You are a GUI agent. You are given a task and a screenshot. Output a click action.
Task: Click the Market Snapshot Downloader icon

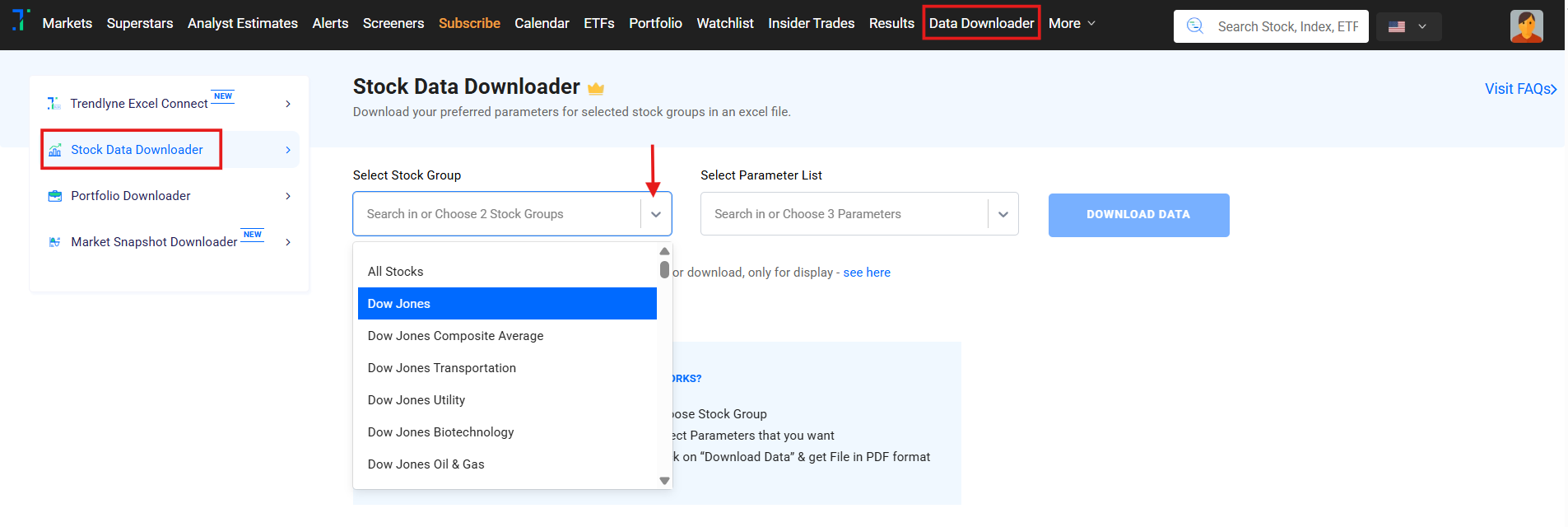pos(55,242)
